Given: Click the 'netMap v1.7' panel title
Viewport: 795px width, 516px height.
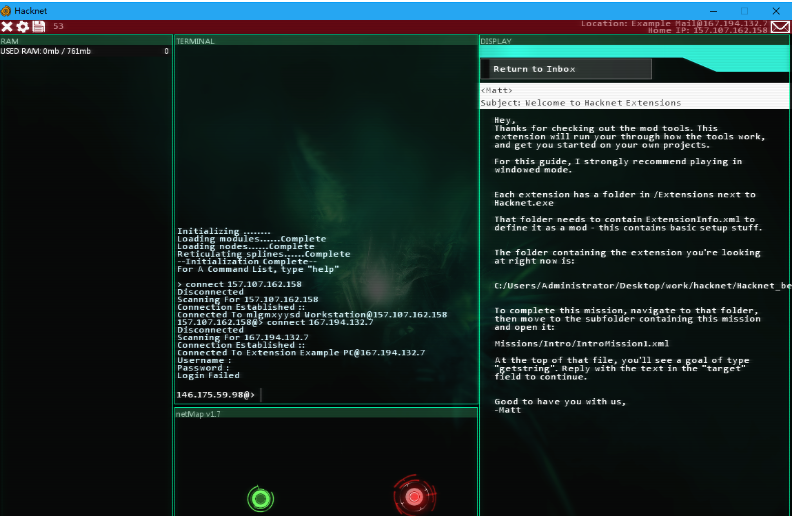Looking at the screenshot, I should [x=198, y=414].
